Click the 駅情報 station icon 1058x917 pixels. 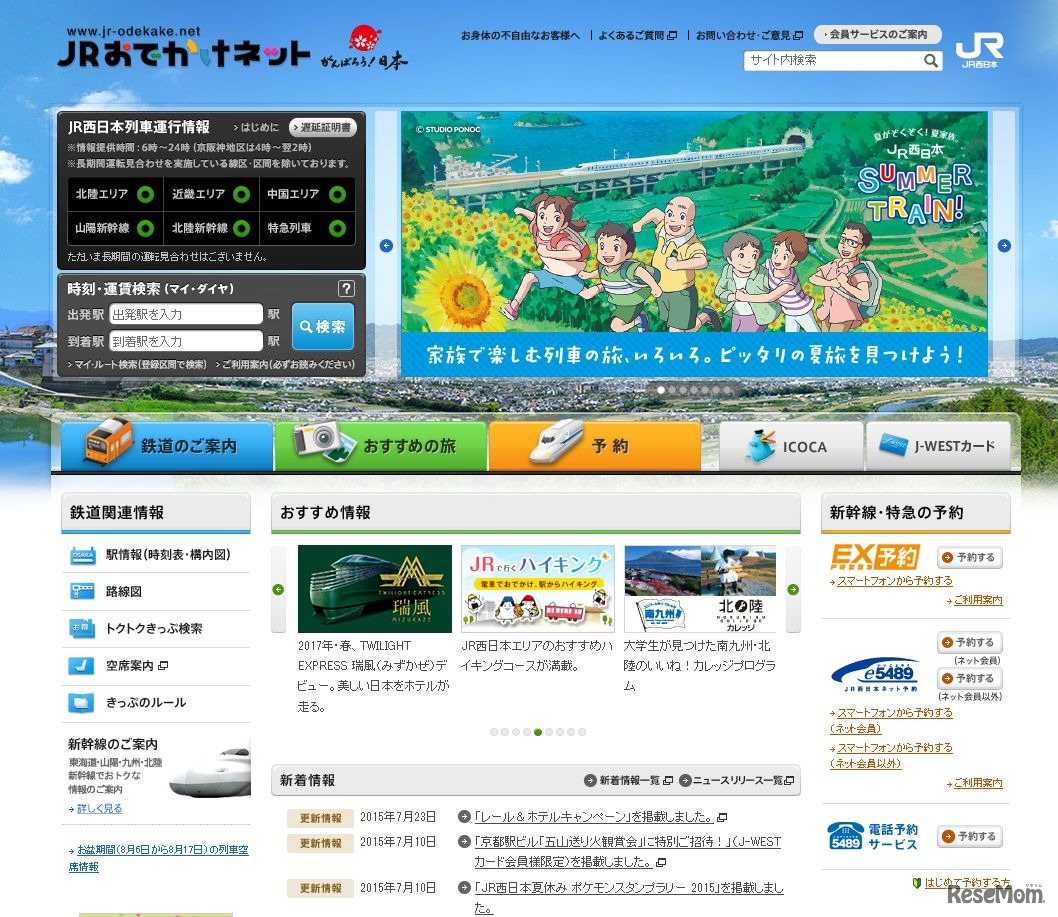click(x=83, y=555)
